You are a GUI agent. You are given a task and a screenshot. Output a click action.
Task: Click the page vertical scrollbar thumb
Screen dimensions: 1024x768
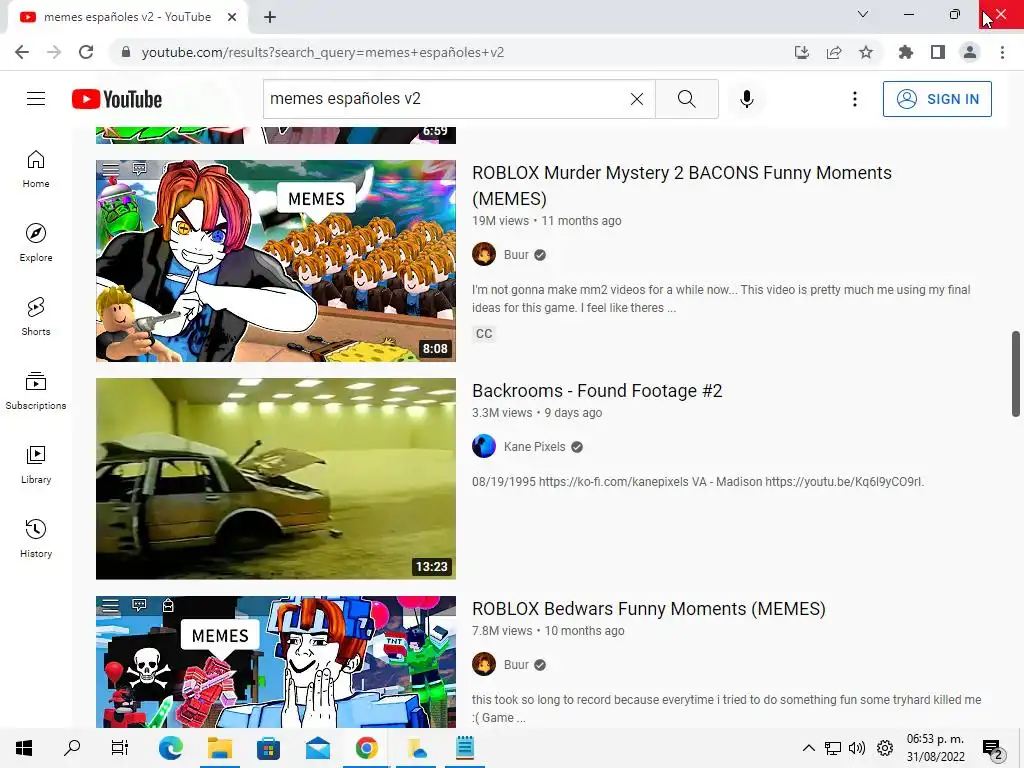(1016, 374)
